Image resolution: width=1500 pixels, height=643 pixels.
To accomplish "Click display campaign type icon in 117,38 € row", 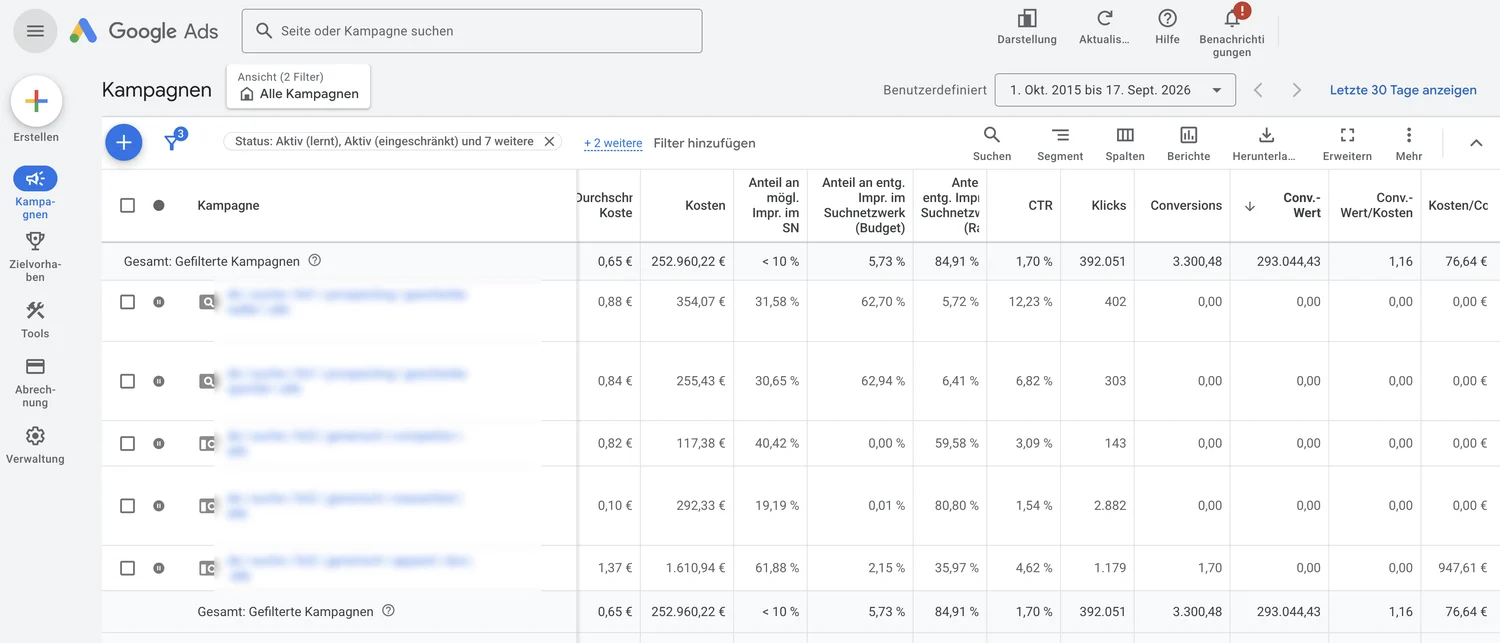I will (x=207, y=443).
